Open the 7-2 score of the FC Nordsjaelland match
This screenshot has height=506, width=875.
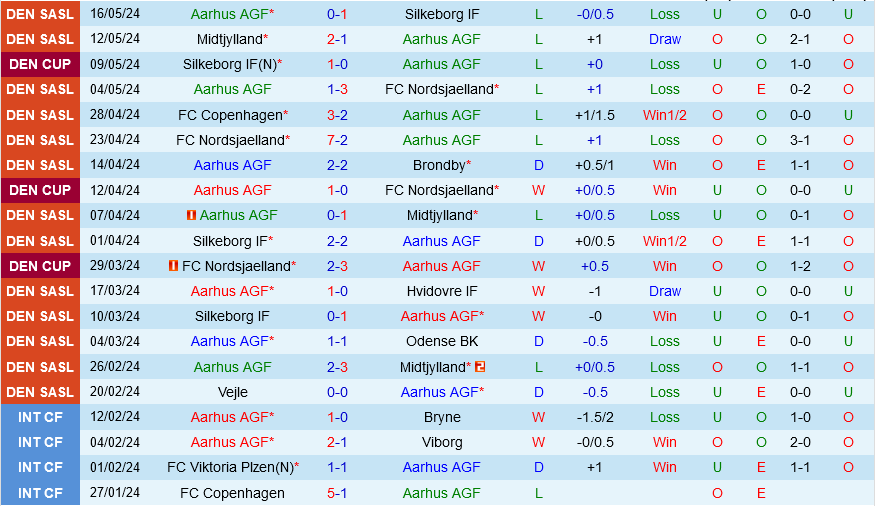coord(337,140)
